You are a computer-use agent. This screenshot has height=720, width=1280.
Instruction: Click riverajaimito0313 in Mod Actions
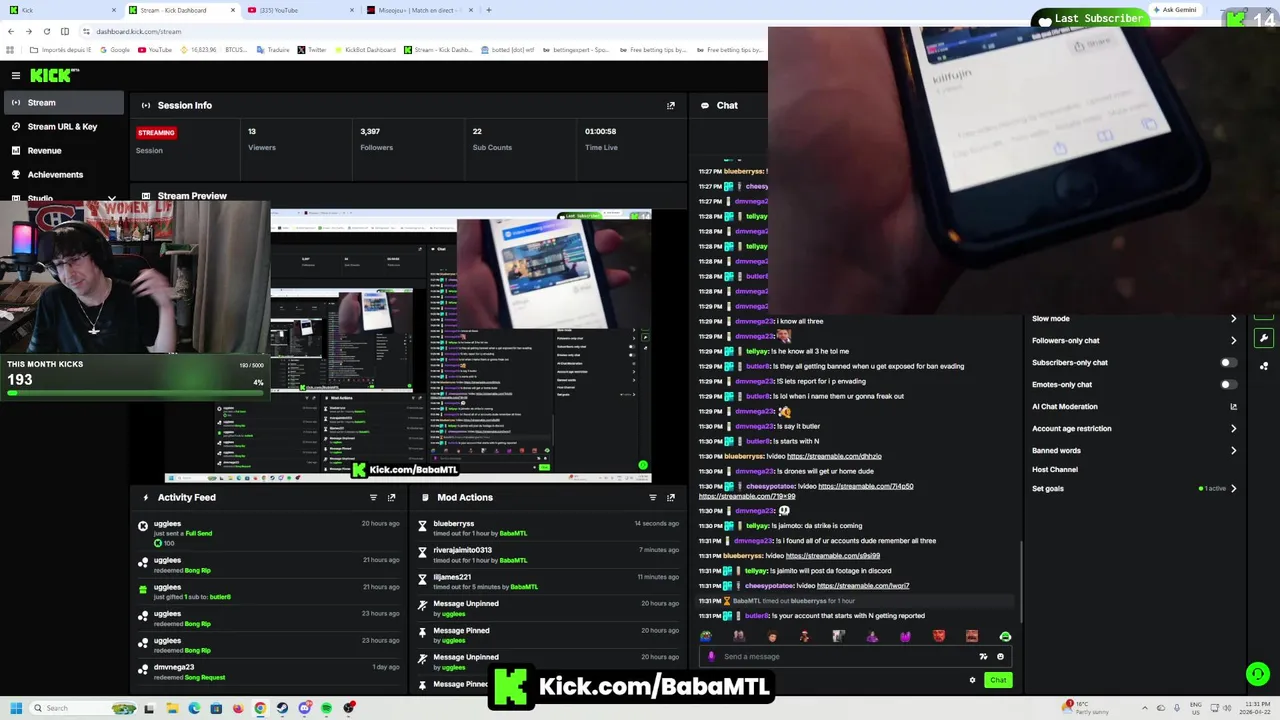tap(463, 550)
